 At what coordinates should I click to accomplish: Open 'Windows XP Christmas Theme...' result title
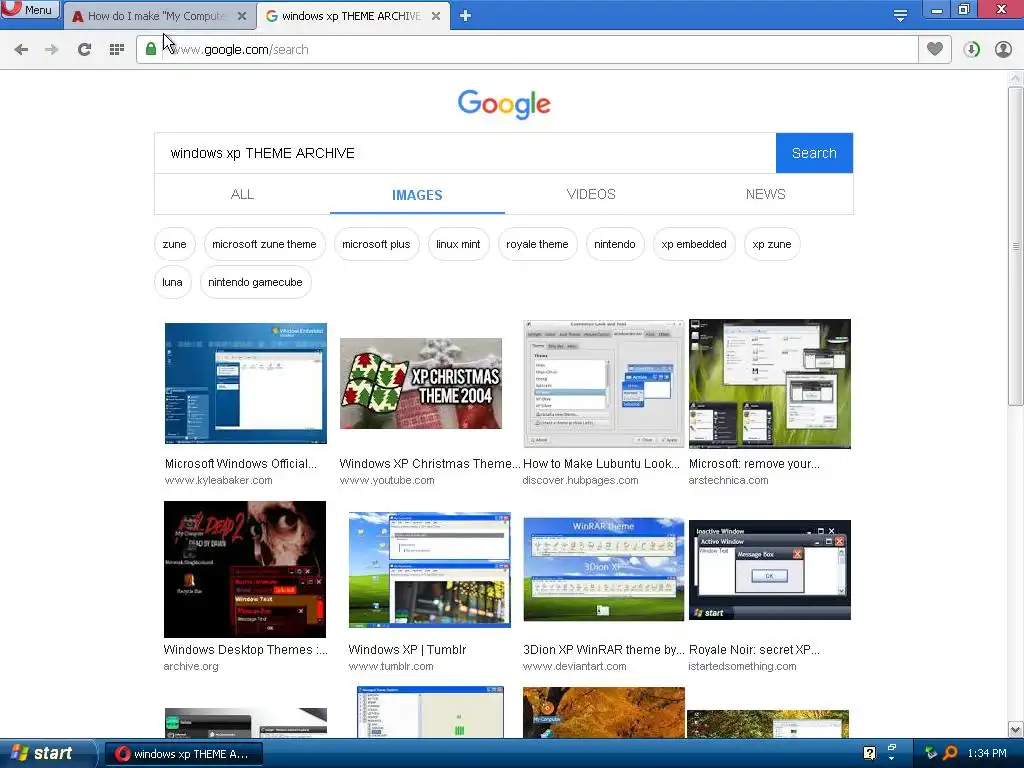(430, 464)
